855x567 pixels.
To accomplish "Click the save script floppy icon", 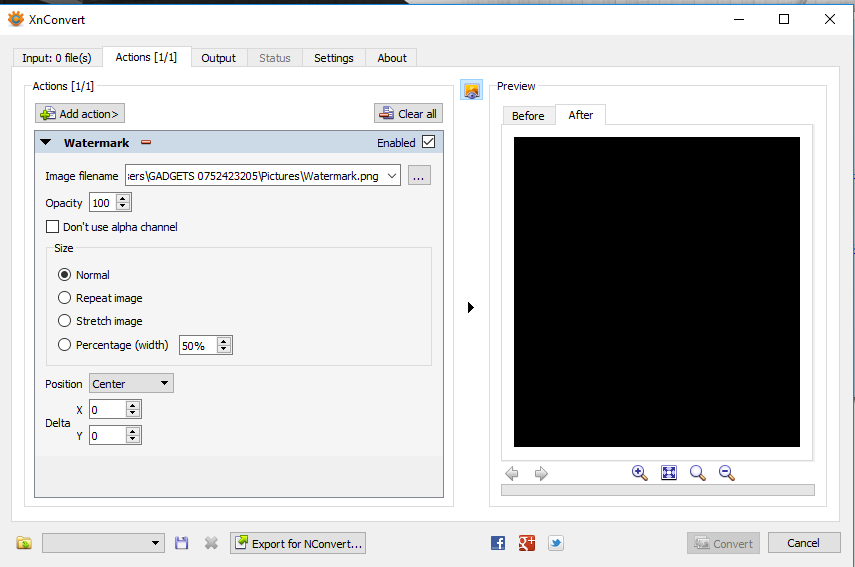I will click(x=182, y=543).
